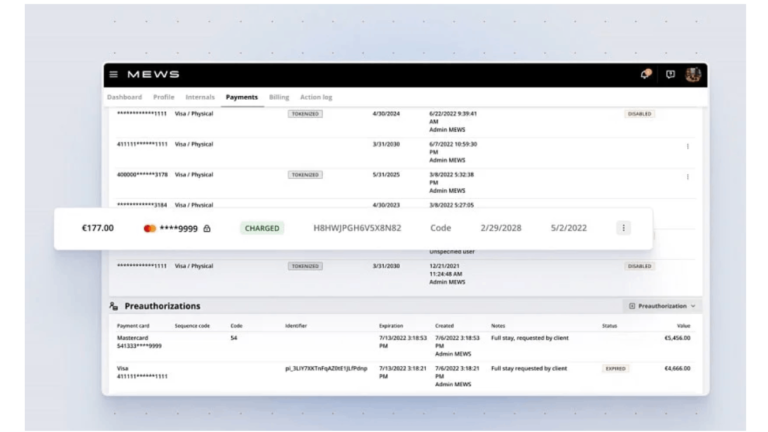Open the Internals tab

200,97
